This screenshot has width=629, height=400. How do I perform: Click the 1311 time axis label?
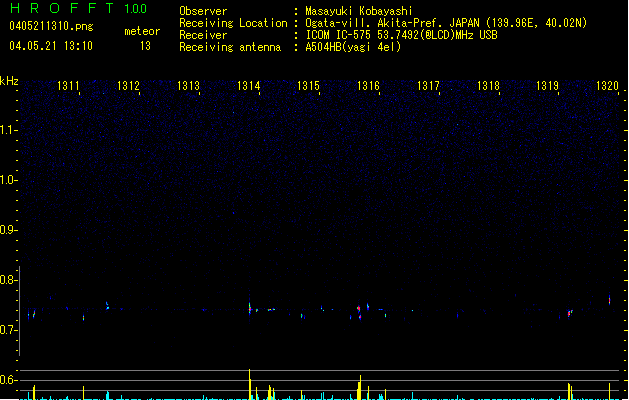tap(68, 85)
